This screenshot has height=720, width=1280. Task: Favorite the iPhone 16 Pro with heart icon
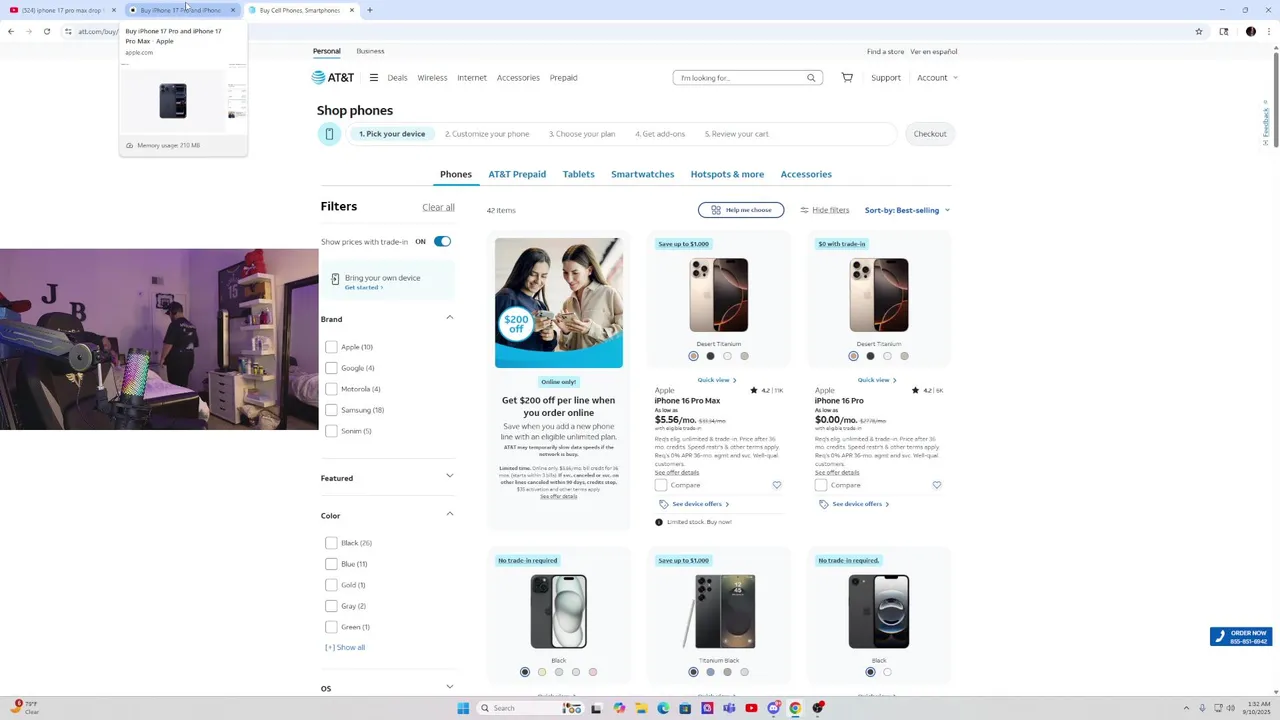[x=936, y=485]
